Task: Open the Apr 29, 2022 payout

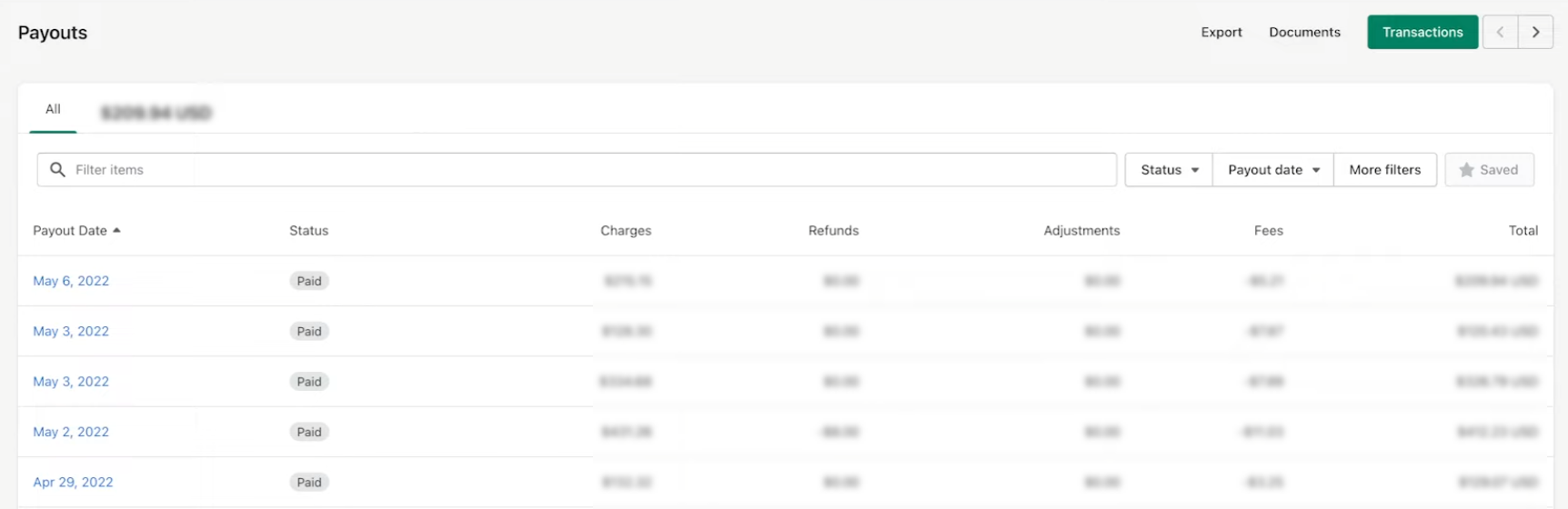Action: 73,482
